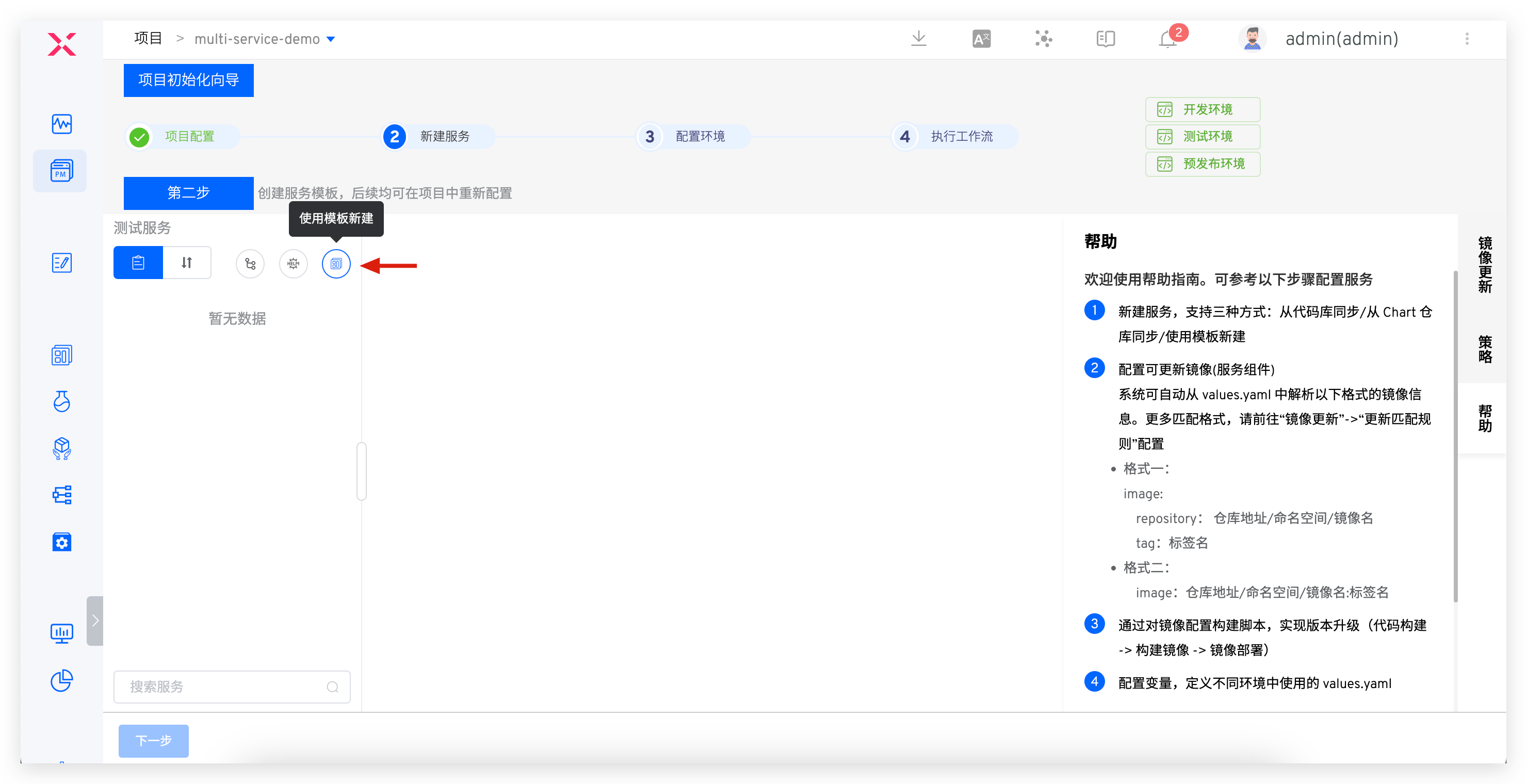This screenshot has height=784, width=1527.
Task: Open the notification bell icon
Action: click(1167, 39)
